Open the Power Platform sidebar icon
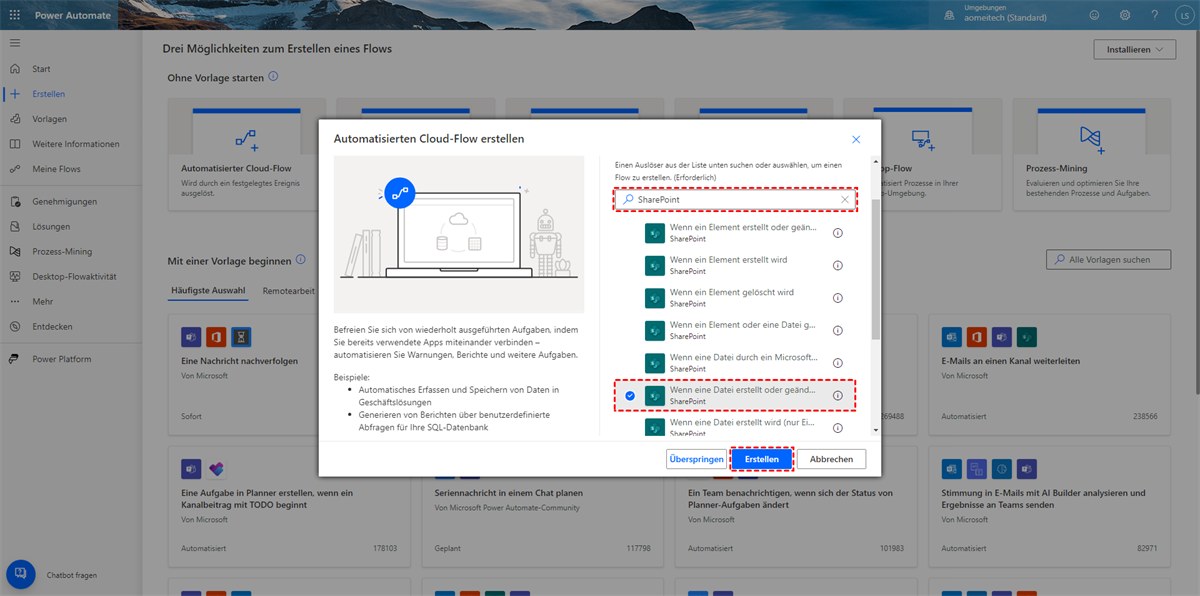This screenshot has width=1200, height=596. pos(14,359)
